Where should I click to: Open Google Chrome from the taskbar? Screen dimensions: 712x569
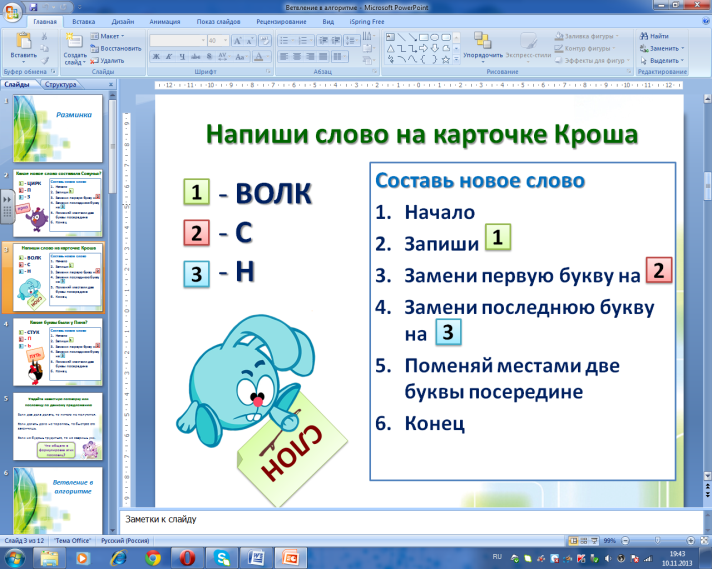point(153,558)
